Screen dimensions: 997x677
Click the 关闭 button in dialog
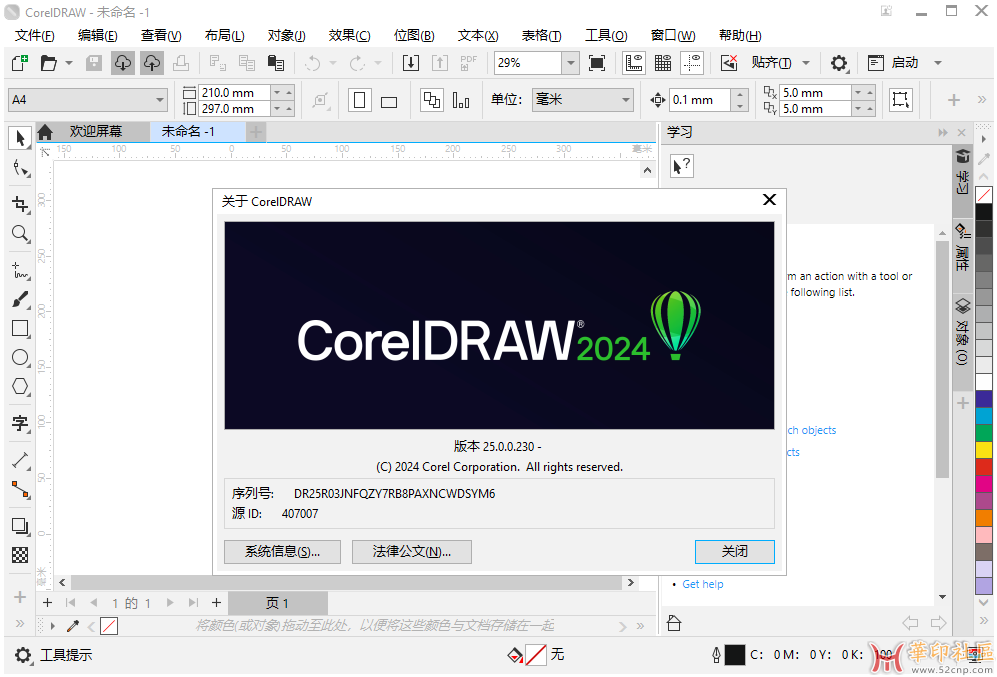point(734,552)
